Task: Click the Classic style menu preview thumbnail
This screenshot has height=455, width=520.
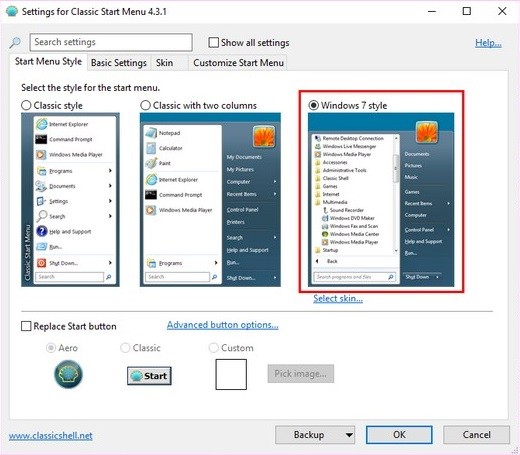Action: pyautogui.click(x=70, y=200)
